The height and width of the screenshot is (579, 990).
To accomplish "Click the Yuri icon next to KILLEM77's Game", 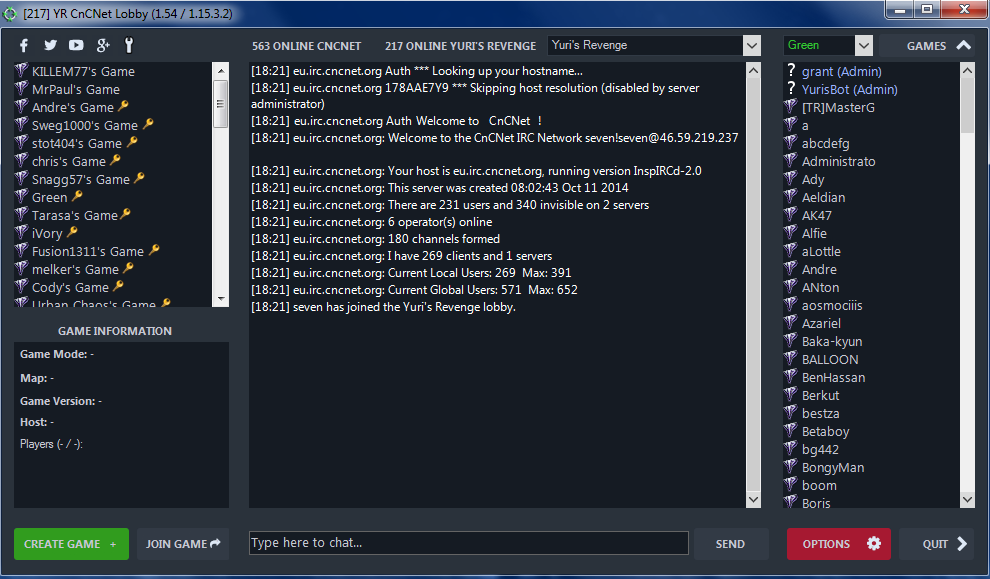I will click(x=22, y=70).
